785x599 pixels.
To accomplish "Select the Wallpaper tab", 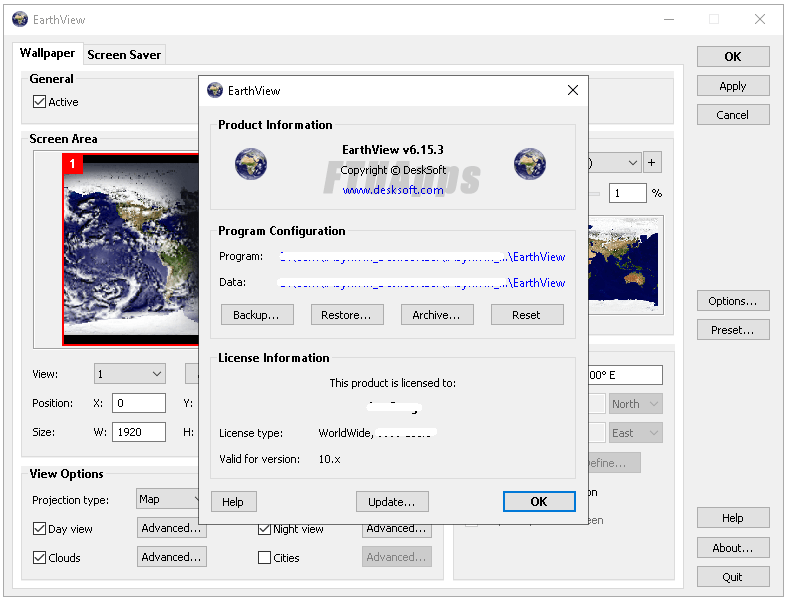I will click(x=47, y=54).
